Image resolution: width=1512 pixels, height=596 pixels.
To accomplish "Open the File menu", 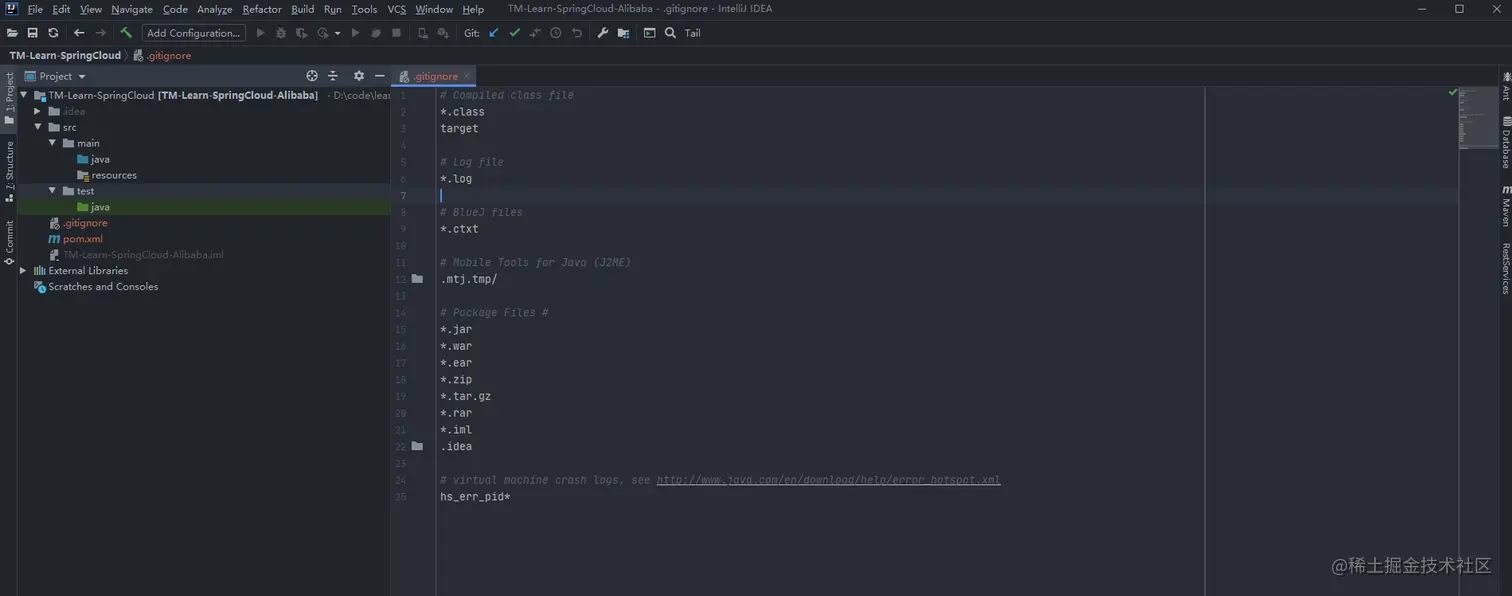I will pyautogui.click(x=35, y=9).
